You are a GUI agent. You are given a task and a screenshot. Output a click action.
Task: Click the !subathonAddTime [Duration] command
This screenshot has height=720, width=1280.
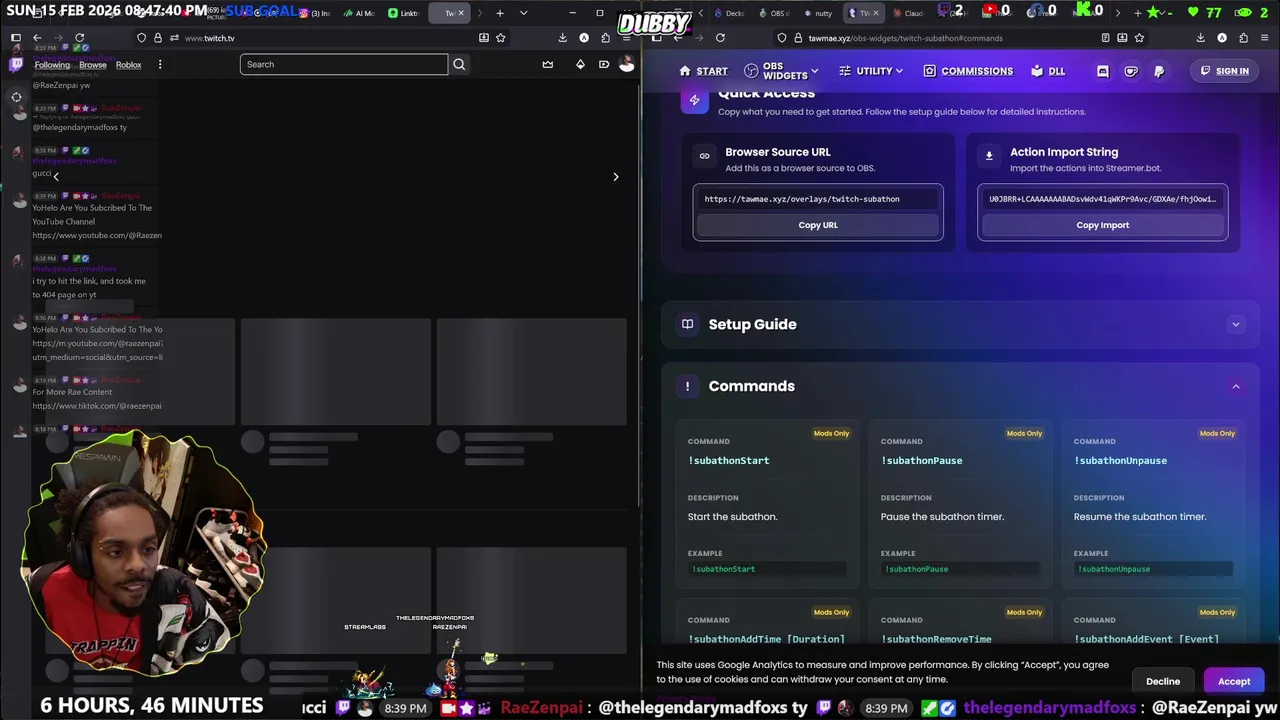pos(766,639)
